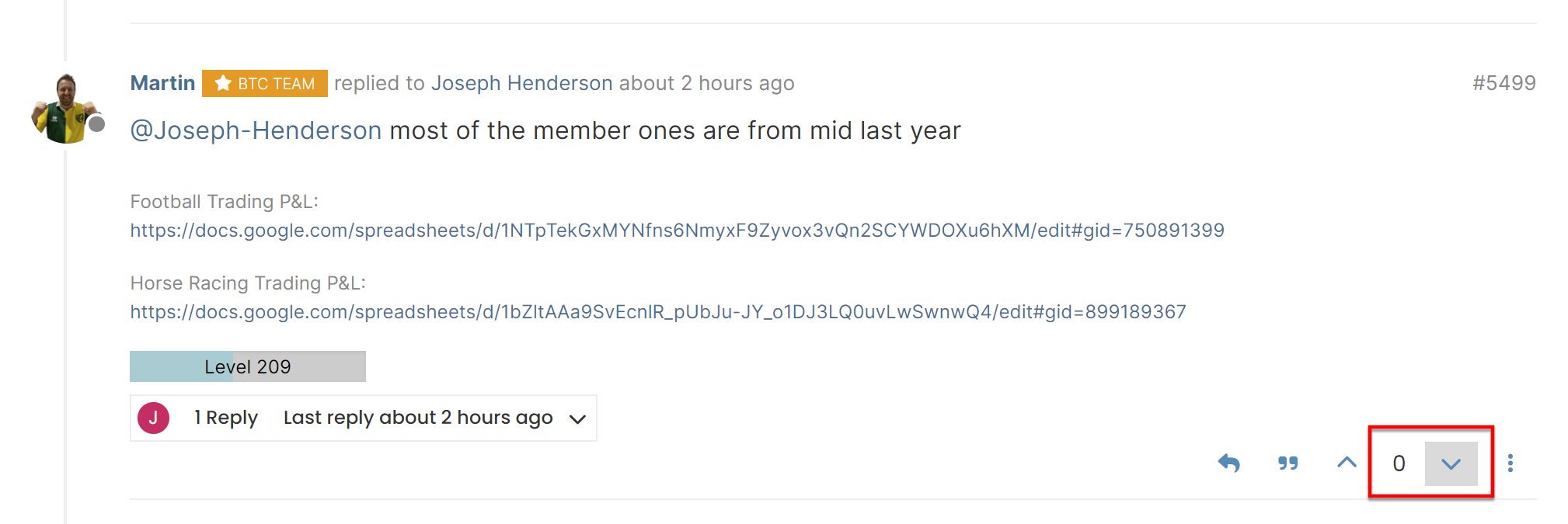This screenshot has width=1568, height=524.
Task: Upvote Martin's post
Action: point(1347,463)
